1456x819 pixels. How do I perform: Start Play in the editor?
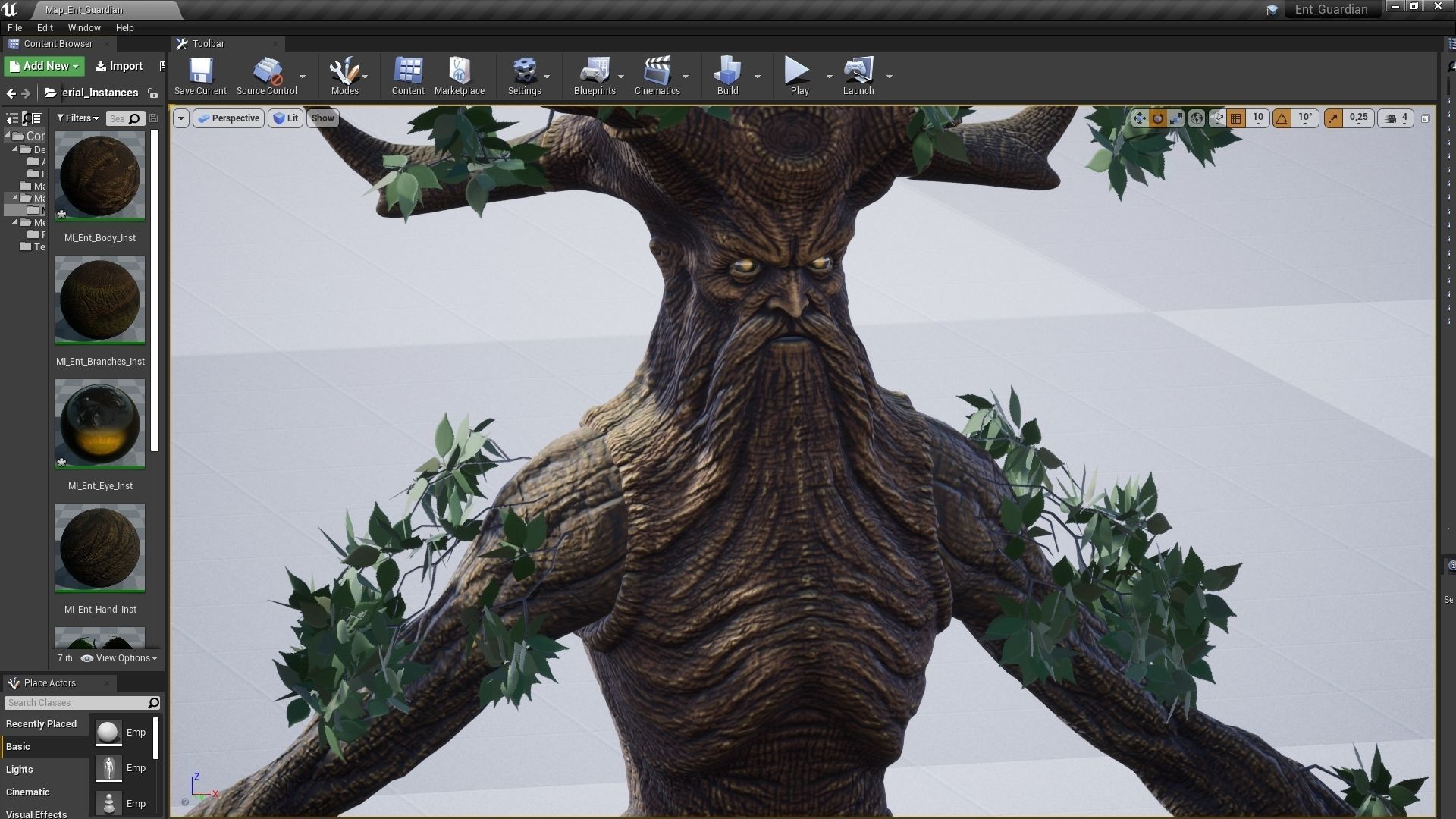799,76
